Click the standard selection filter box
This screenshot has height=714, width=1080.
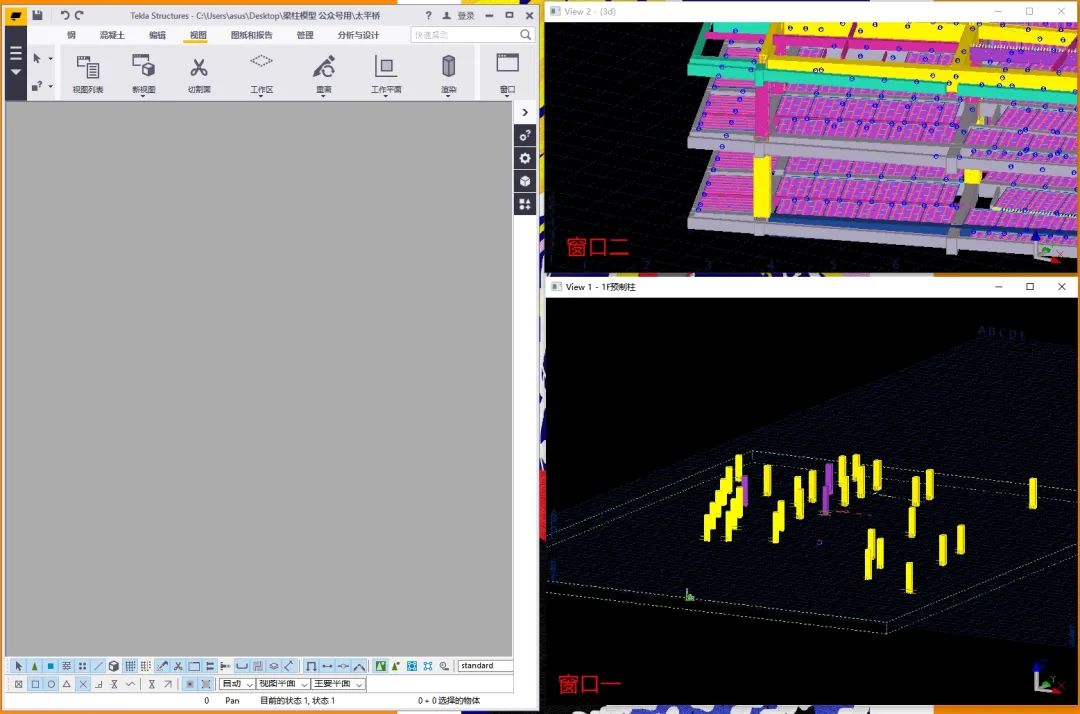(485, 666)
